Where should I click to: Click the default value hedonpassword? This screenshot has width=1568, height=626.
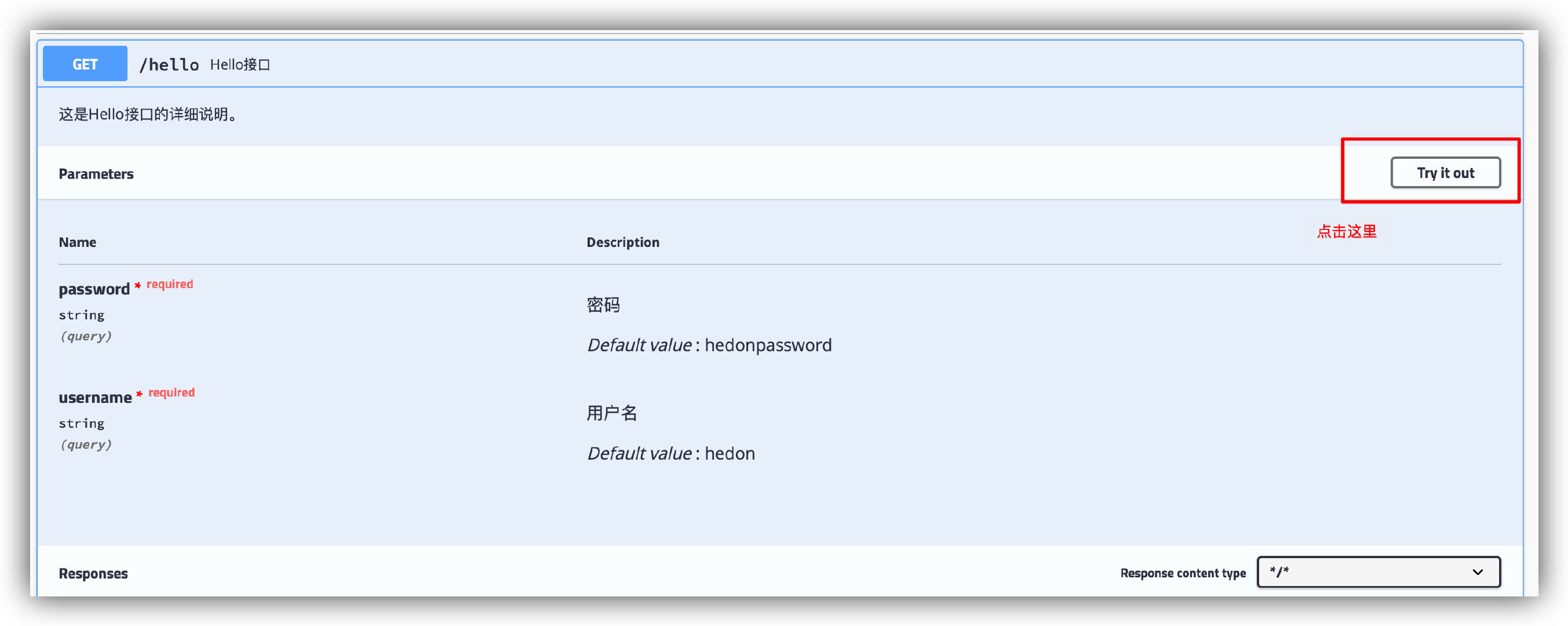pos(768,345)
